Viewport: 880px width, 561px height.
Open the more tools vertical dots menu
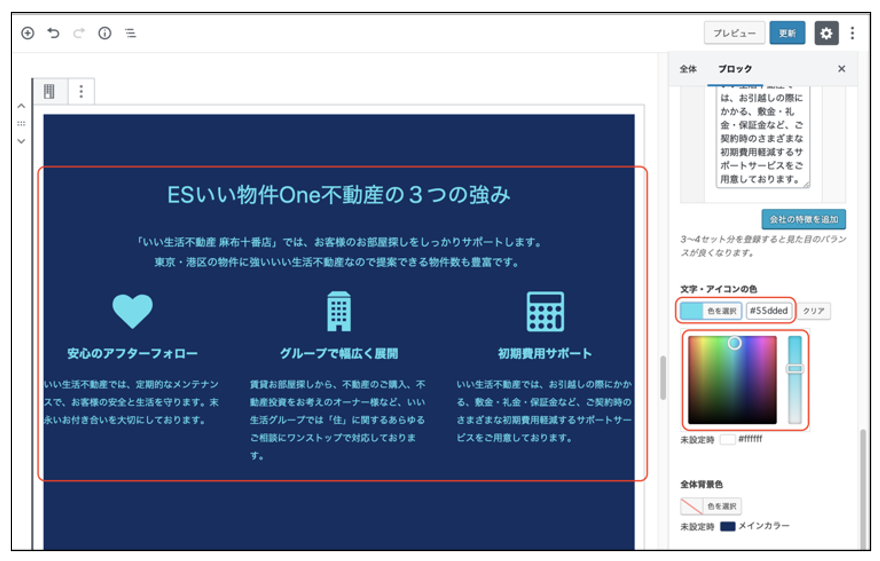tap(852, 33)
